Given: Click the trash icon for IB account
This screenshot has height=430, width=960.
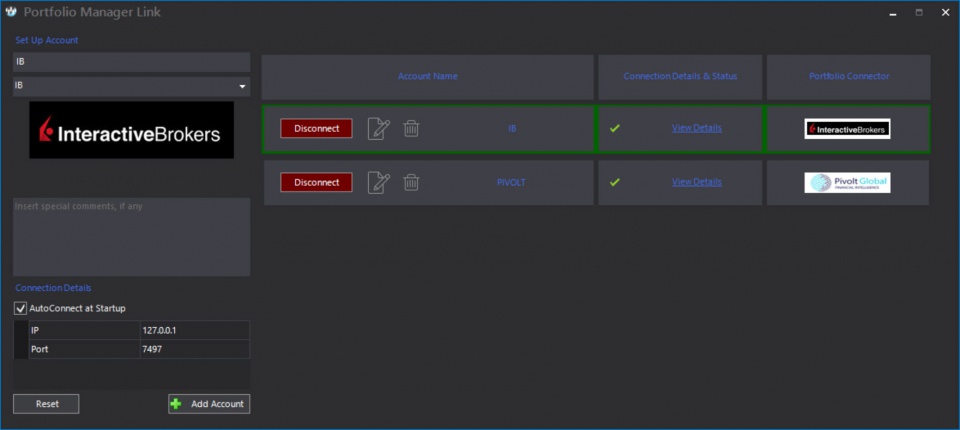Looking at the screenshot, I should coord(411,129).
